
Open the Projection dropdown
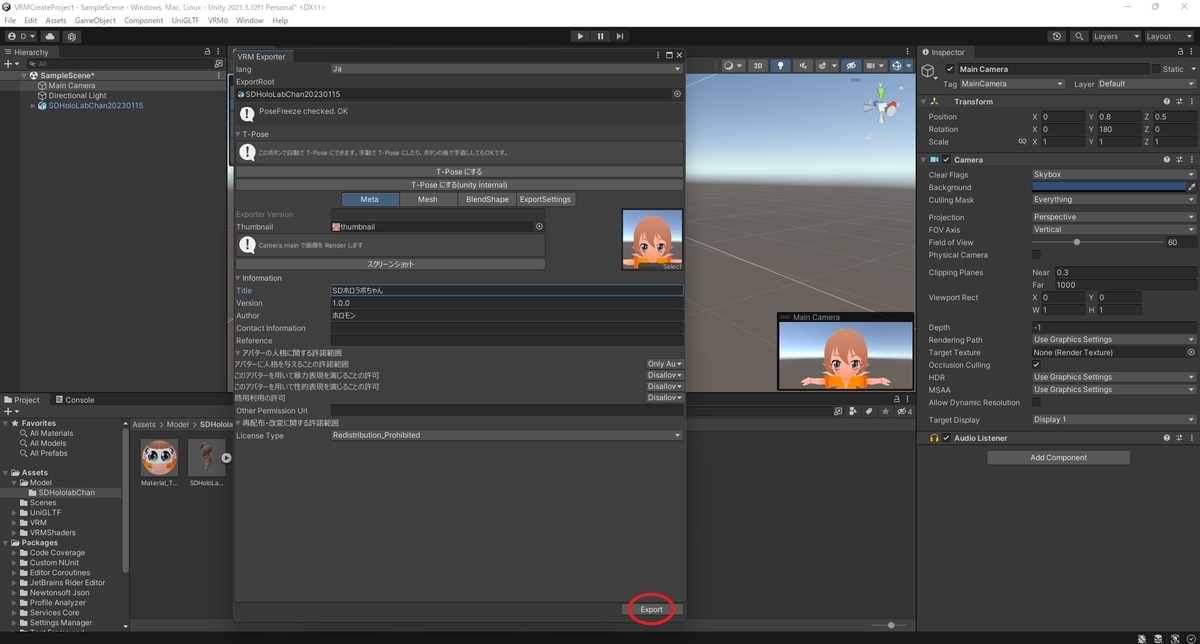[x=1113, y=217]
